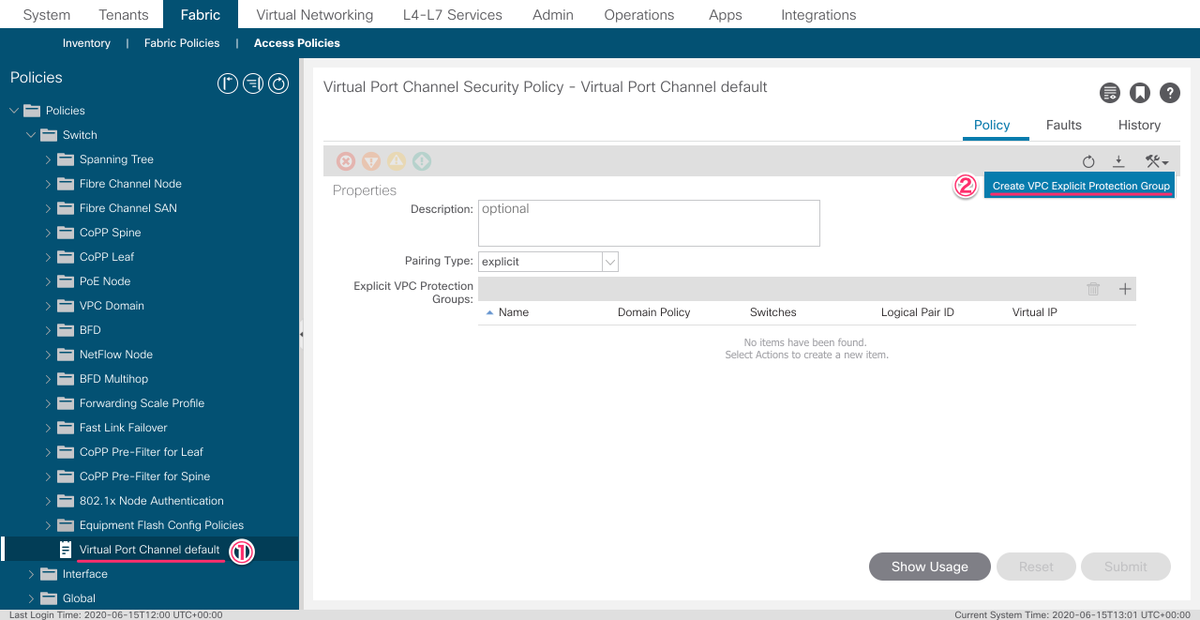Open the Apps menu
The height and width of the screenshot is (620, 1200).
[x=725, y=15]
